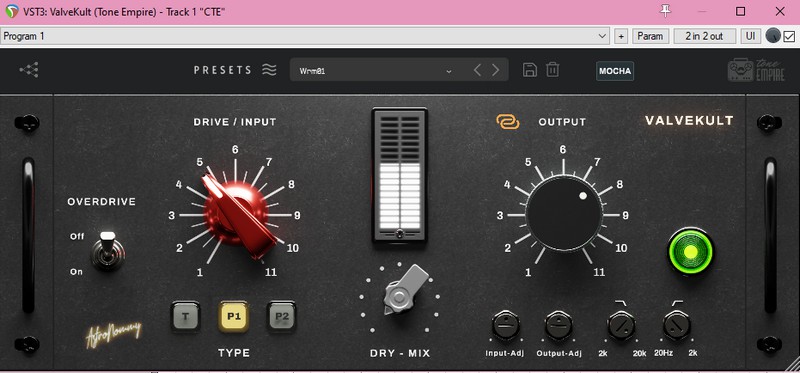The height and width of the screenshot is (373, 800).
Task: Select the T type button
Action: pos(185,316)
